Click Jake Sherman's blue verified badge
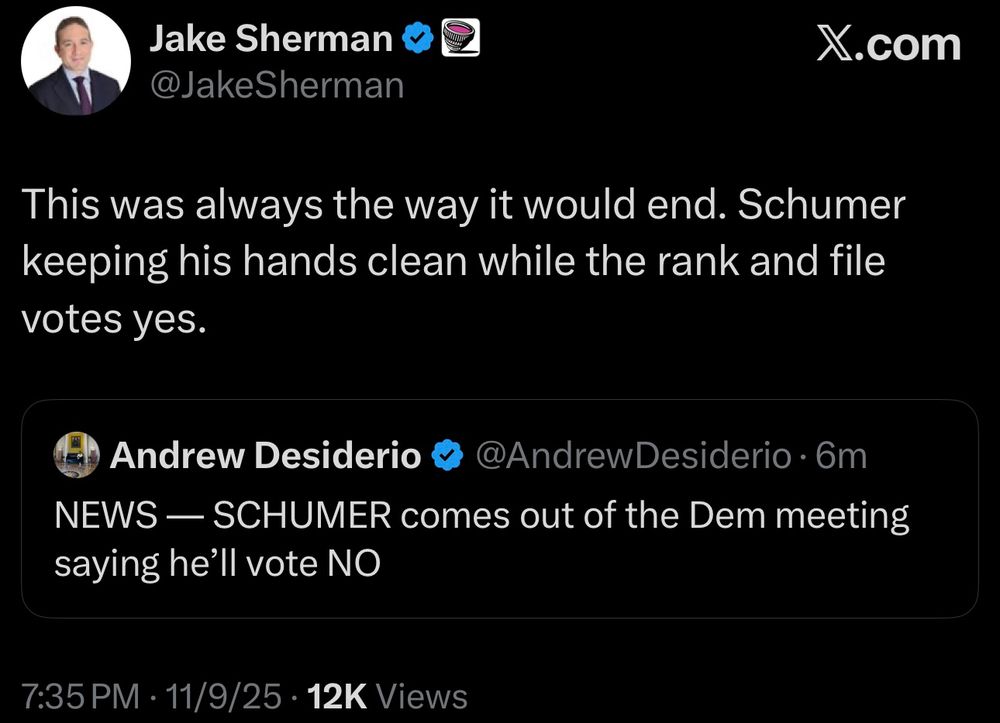1000x723 pixels. (x=417, y=39)
